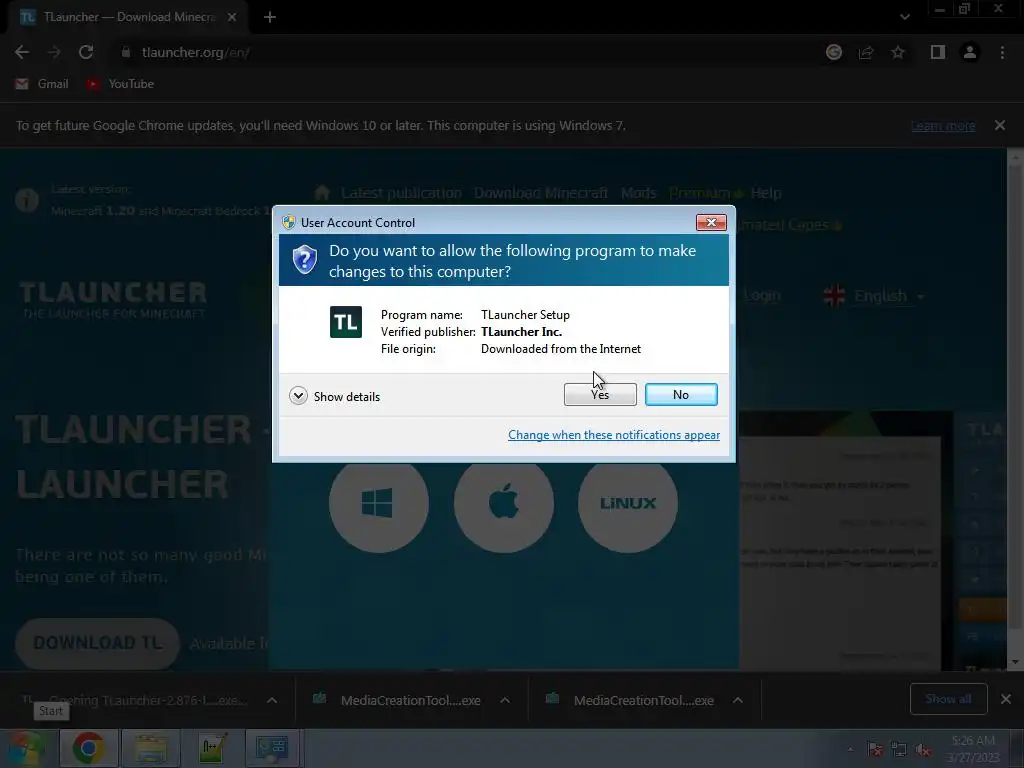Viewport: 1024px width, 768px height.
Task: Open Download Minecraft menu item
Action: (x=541, y=193)
